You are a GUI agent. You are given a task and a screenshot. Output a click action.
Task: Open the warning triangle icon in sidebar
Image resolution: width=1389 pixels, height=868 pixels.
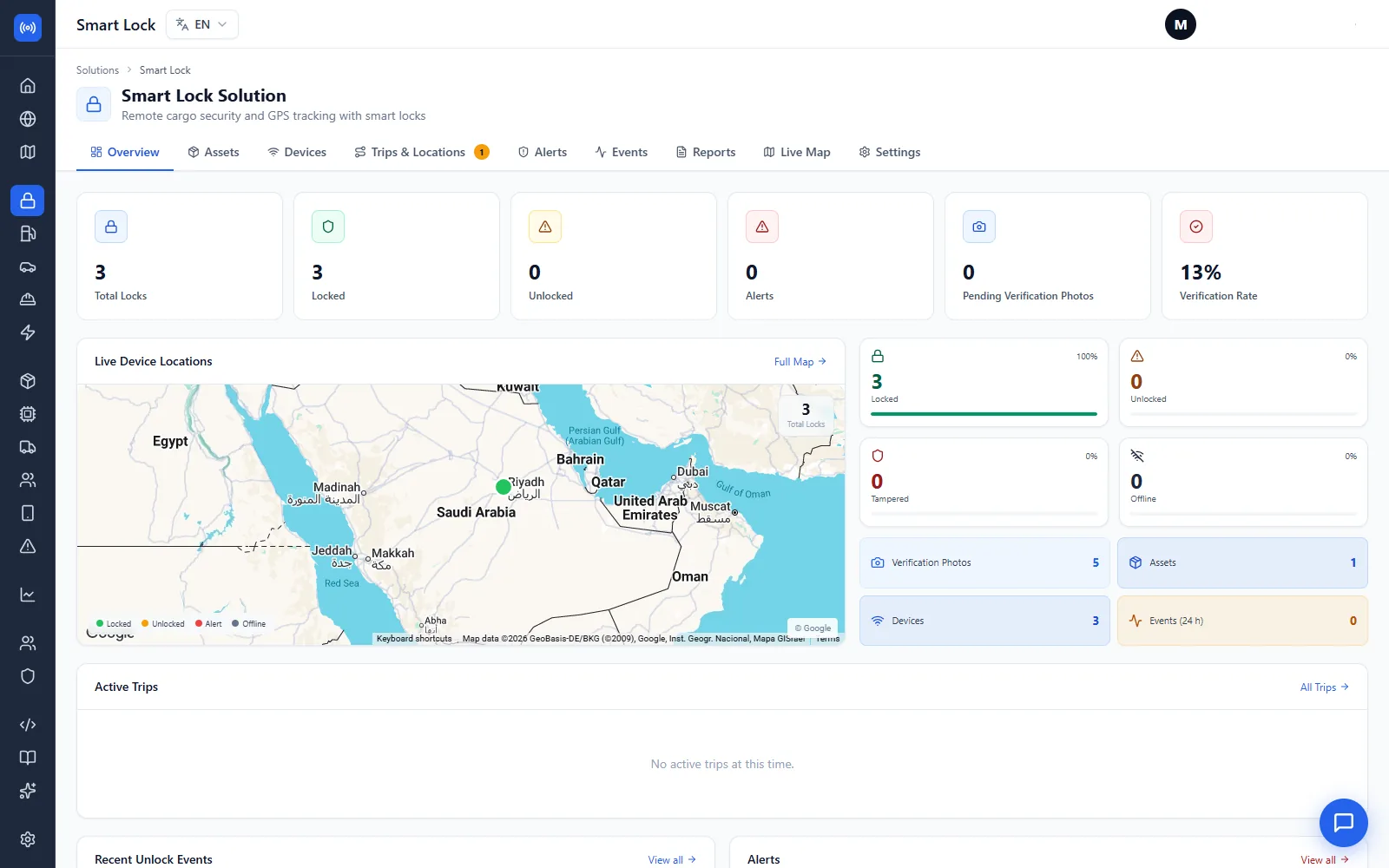point(28,546)
